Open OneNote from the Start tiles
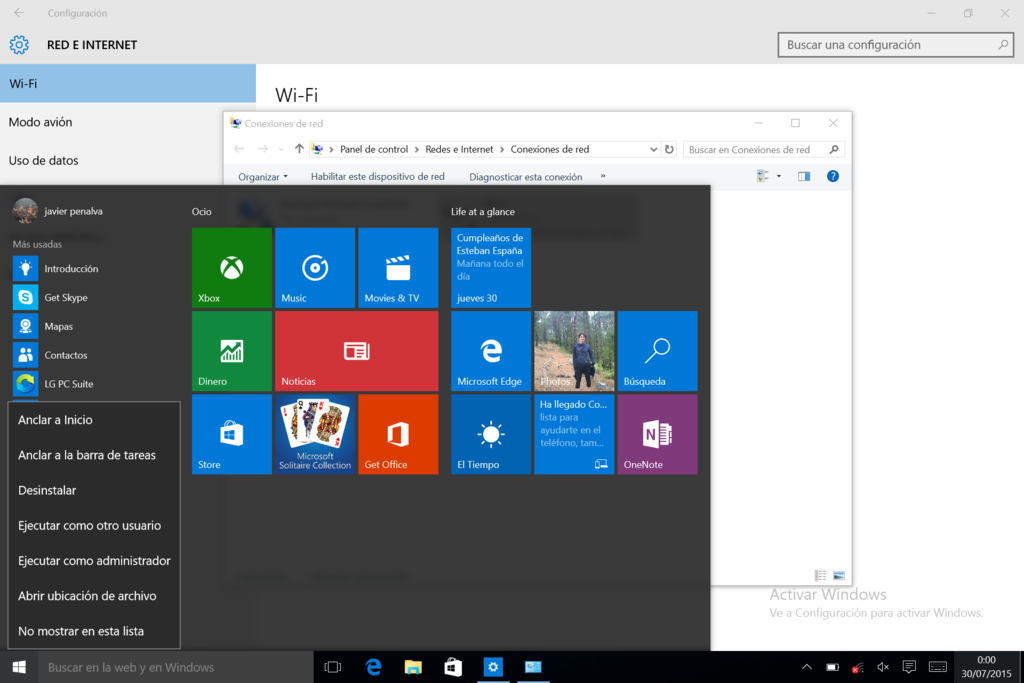The width and height of the screenshot is (1024, 683). (x=657, y=434)
